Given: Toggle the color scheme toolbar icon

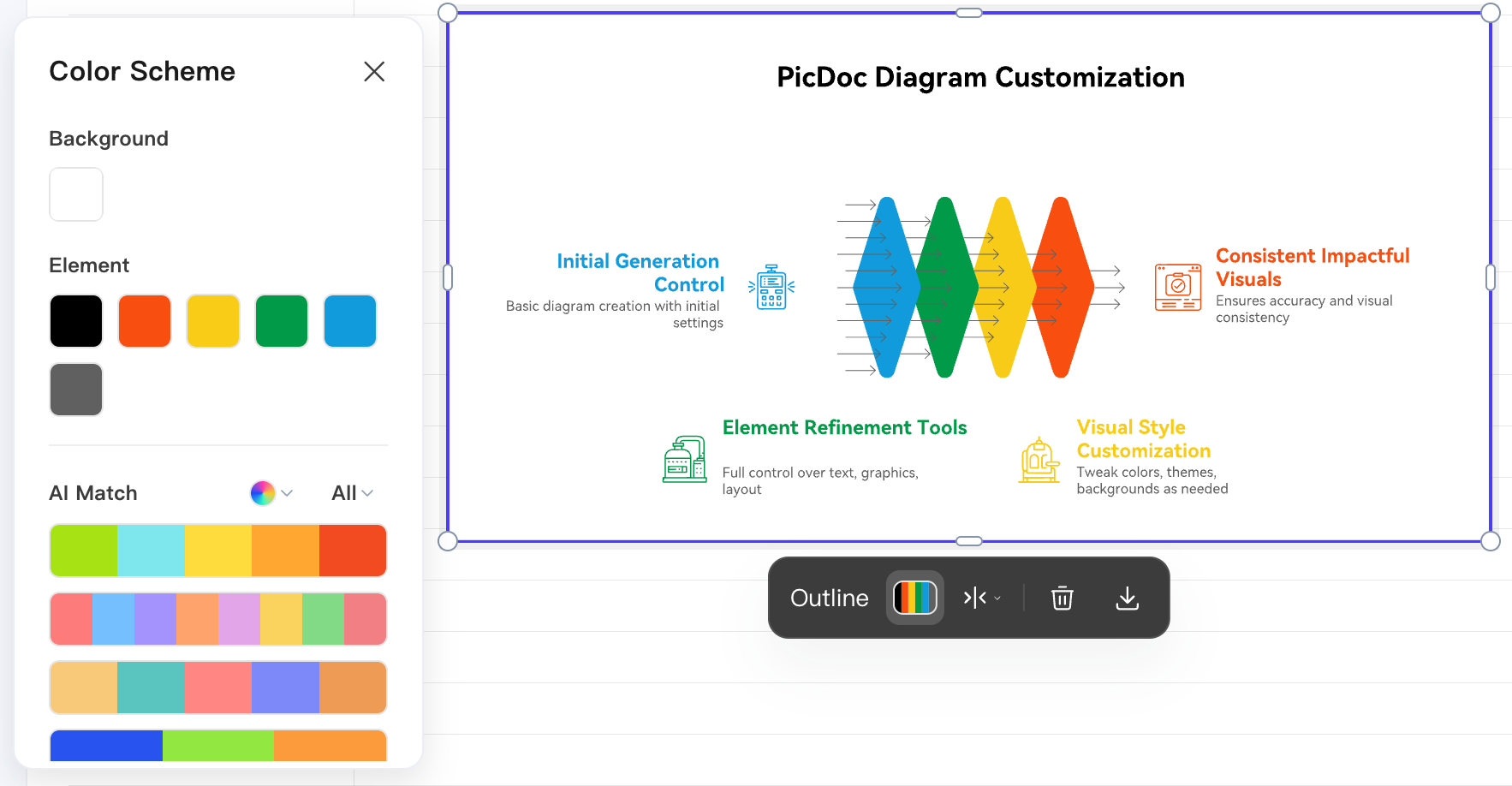Looking at the screenshot, I should (x=915, y=598).
